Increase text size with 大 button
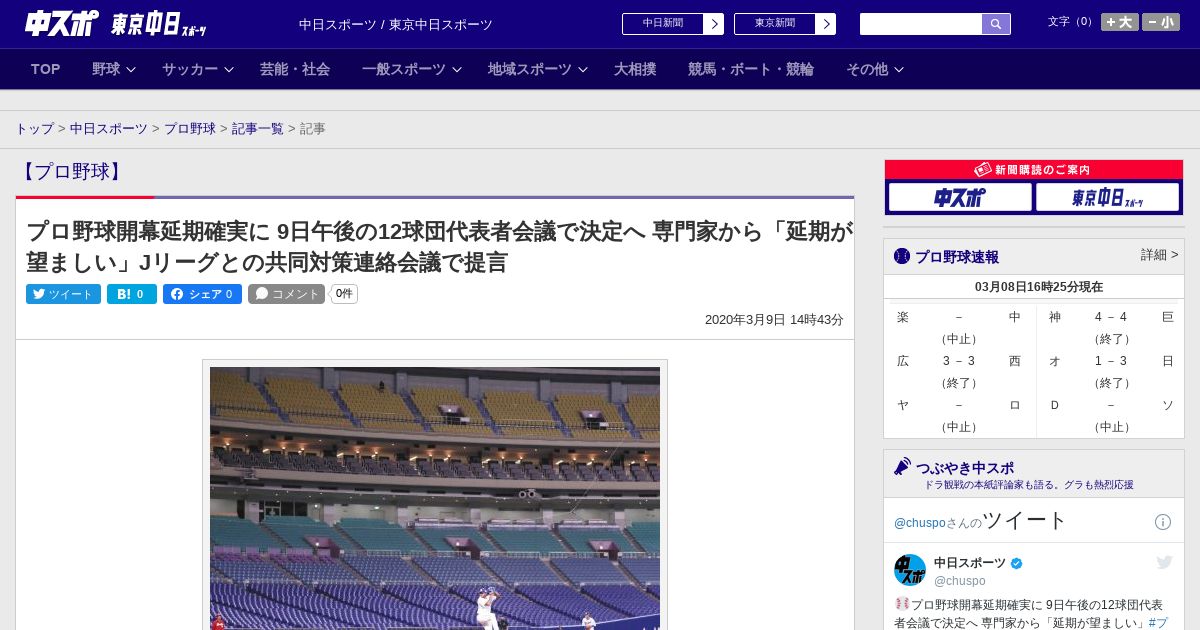Viewport: 1200px width, 630px height. click(1120, 22)
